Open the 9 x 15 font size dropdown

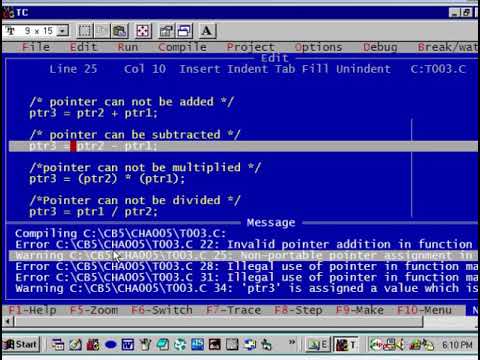(x=62, y=31)
